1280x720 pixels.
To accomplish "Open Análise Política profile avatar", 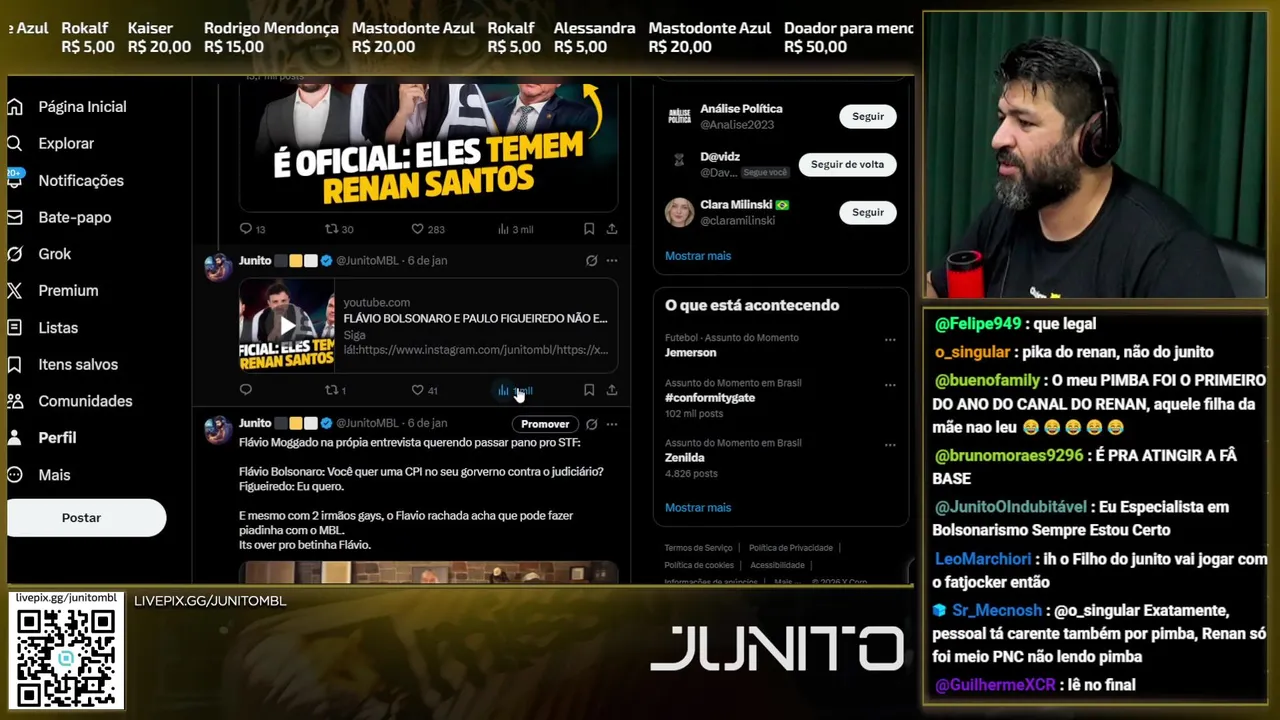I will pyautogui.click(x=679, y=117).
